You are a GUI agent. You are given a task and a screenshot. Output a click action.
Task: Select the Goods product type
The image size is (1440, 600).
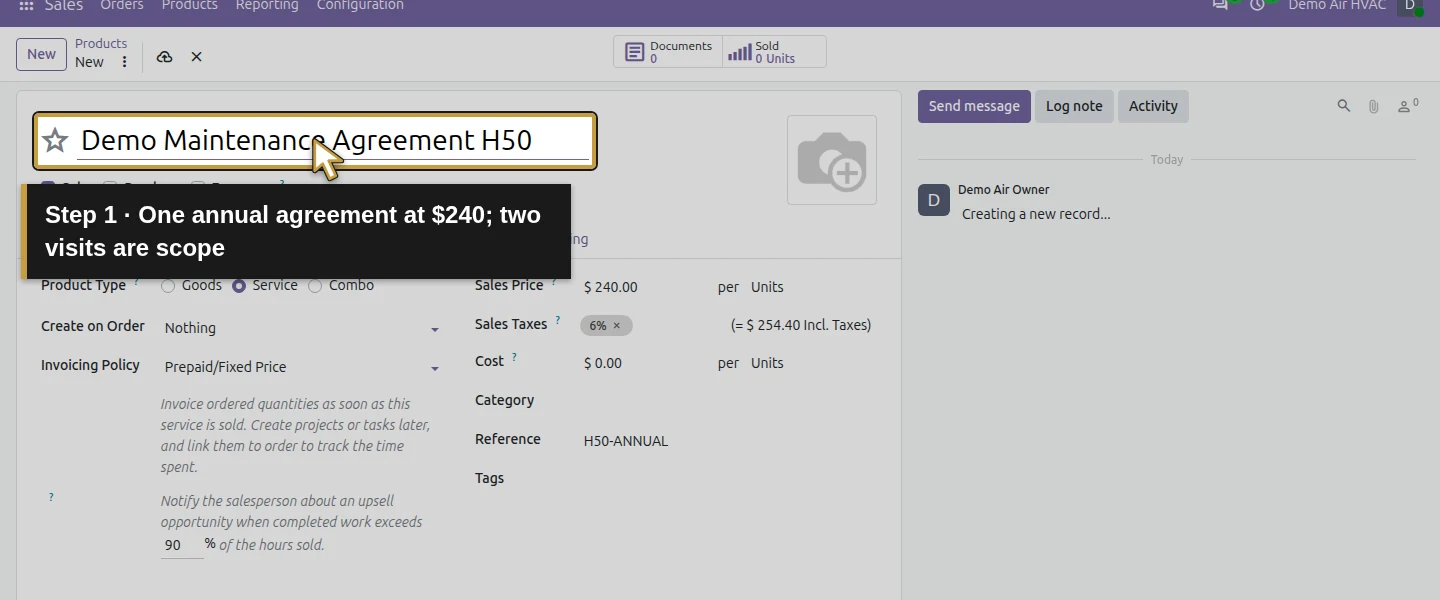[168, 286]
